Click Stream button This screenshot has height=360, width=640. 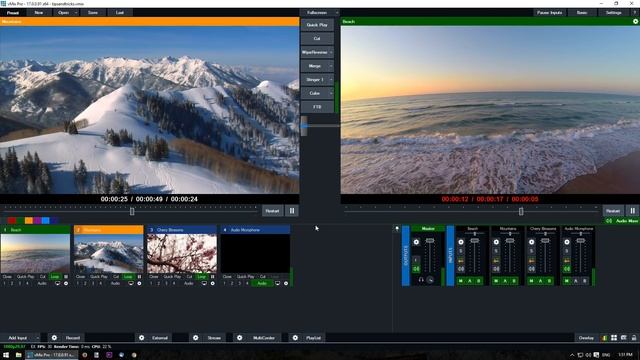(x=214, y=338)
